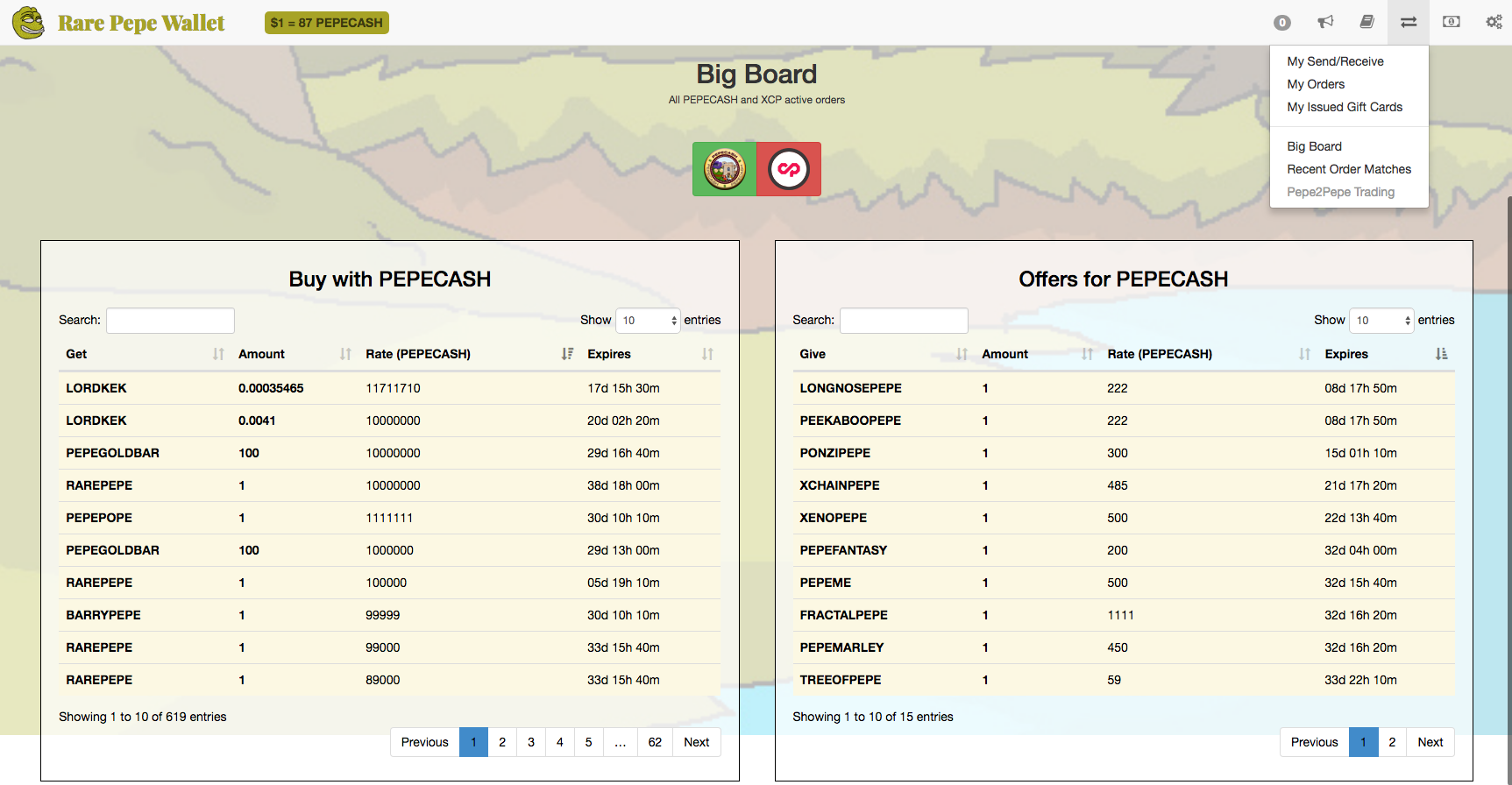Select XCHAINPEPE offer row
The width and height of the screenshot is (1512, 785).
[1124, 485]
